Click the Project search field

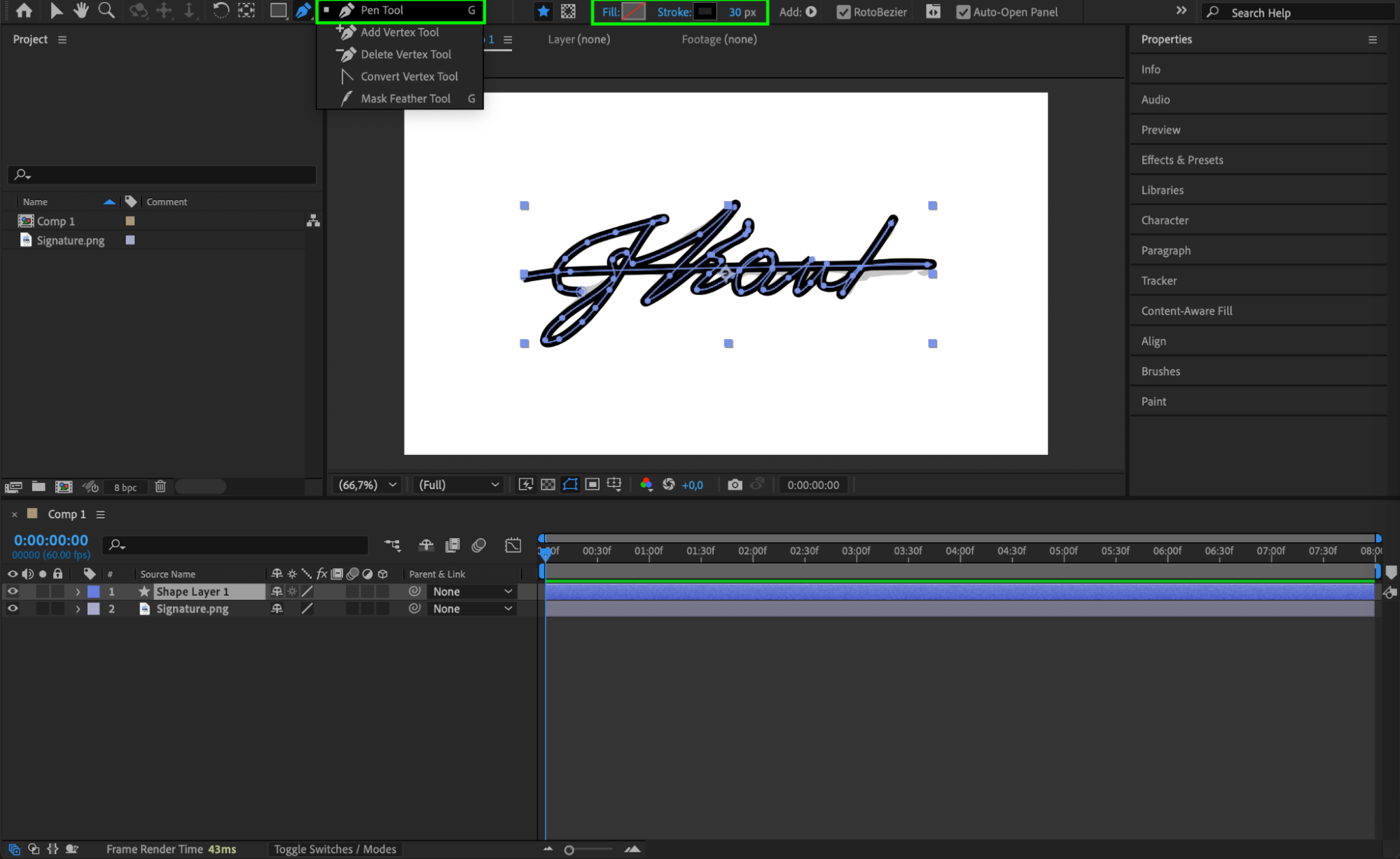click(x=162, y=174)
